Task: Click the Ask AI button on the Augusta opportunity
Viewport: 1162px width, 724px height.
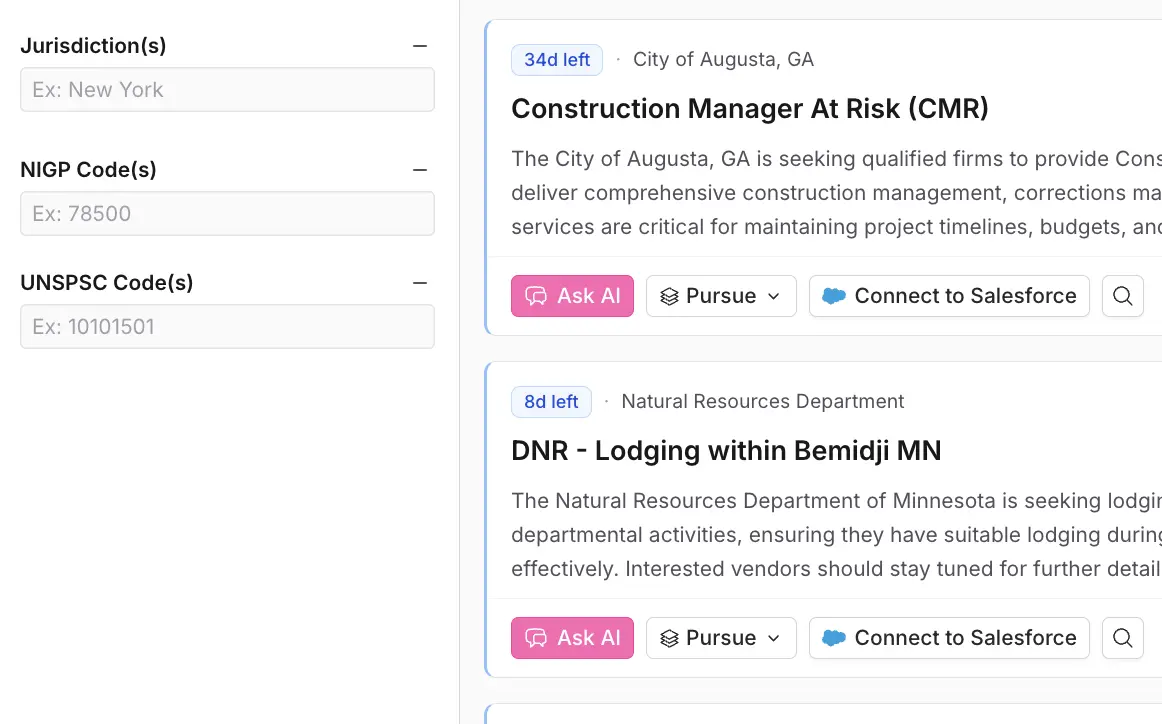Action: coord(572,296)
